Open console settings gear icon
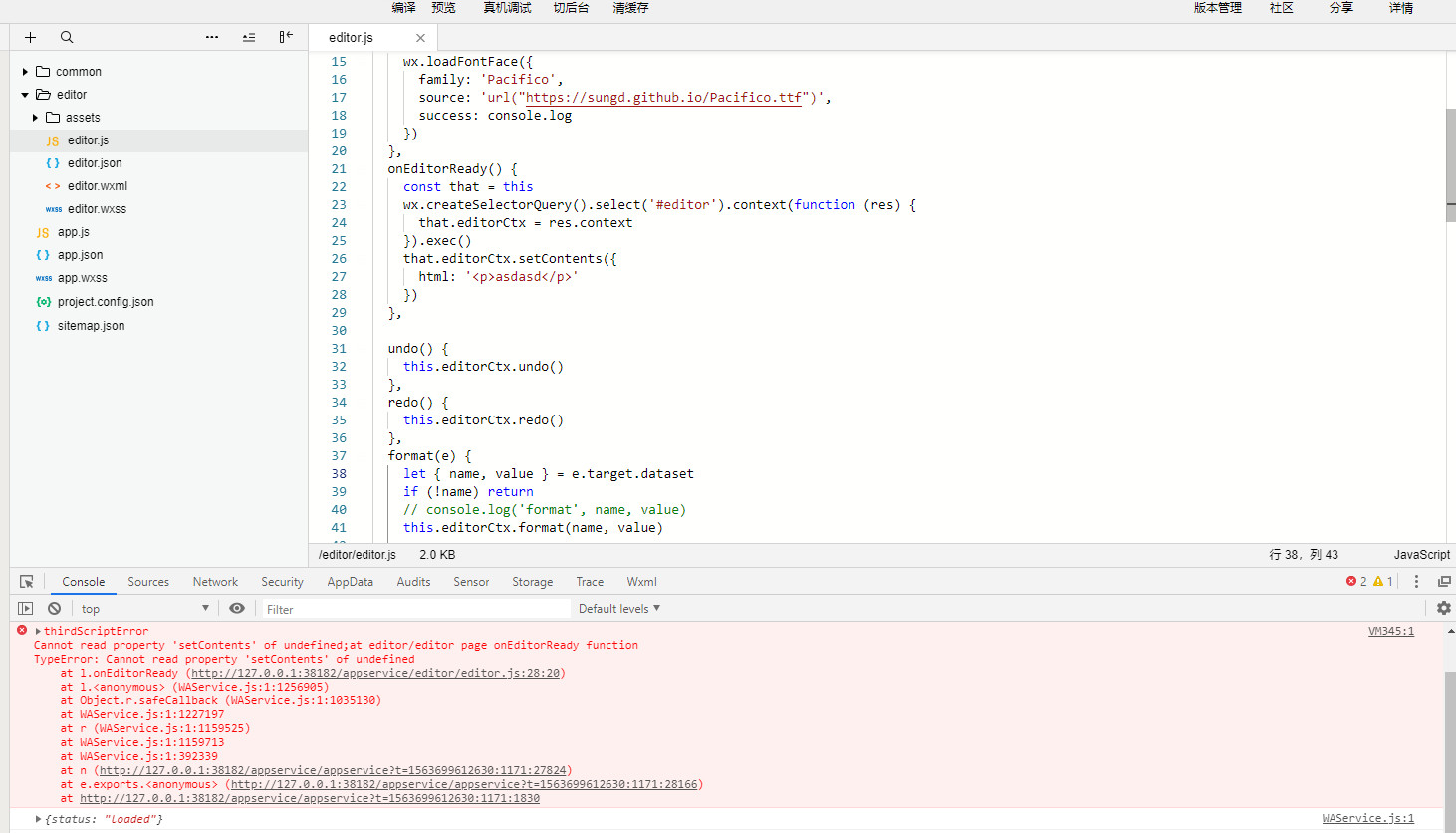The image size is (1456, 833). [1443, 608]
